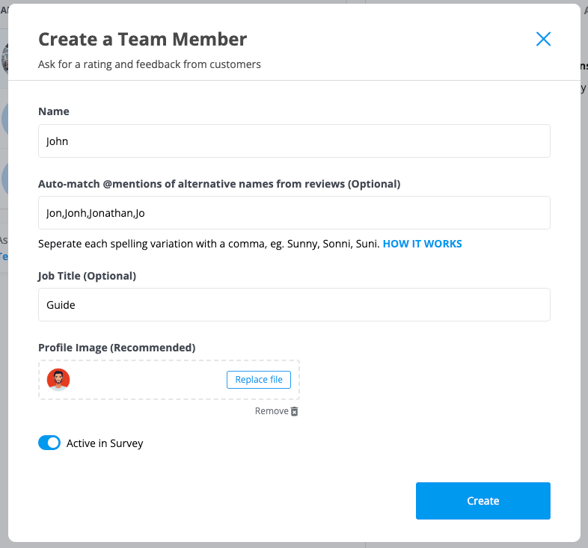The width and height of the screenshot is (588, 548).
Task: Click the spelling variation helper text
Action: tap(209, 244)
